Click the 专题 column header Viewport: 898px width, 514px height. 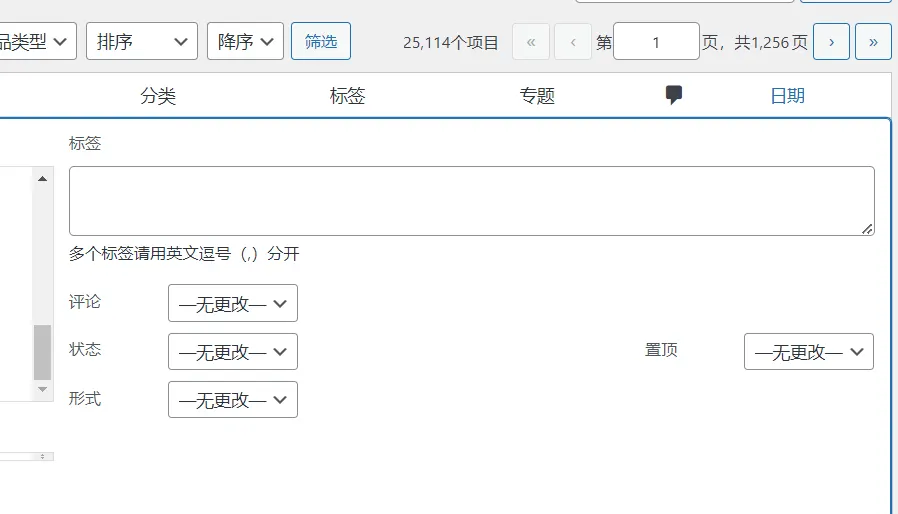click(537, 96)
